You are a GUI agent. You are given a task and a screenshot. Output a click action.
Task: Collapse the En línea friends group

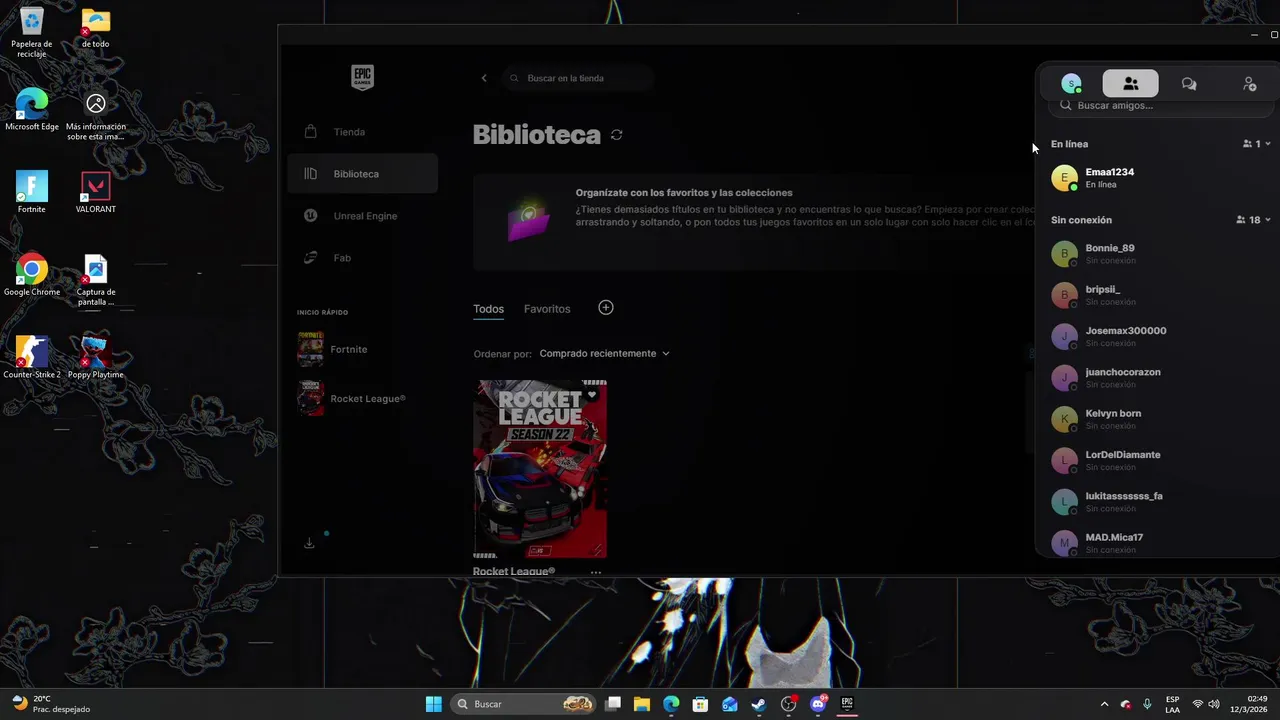pos(1268,144)
